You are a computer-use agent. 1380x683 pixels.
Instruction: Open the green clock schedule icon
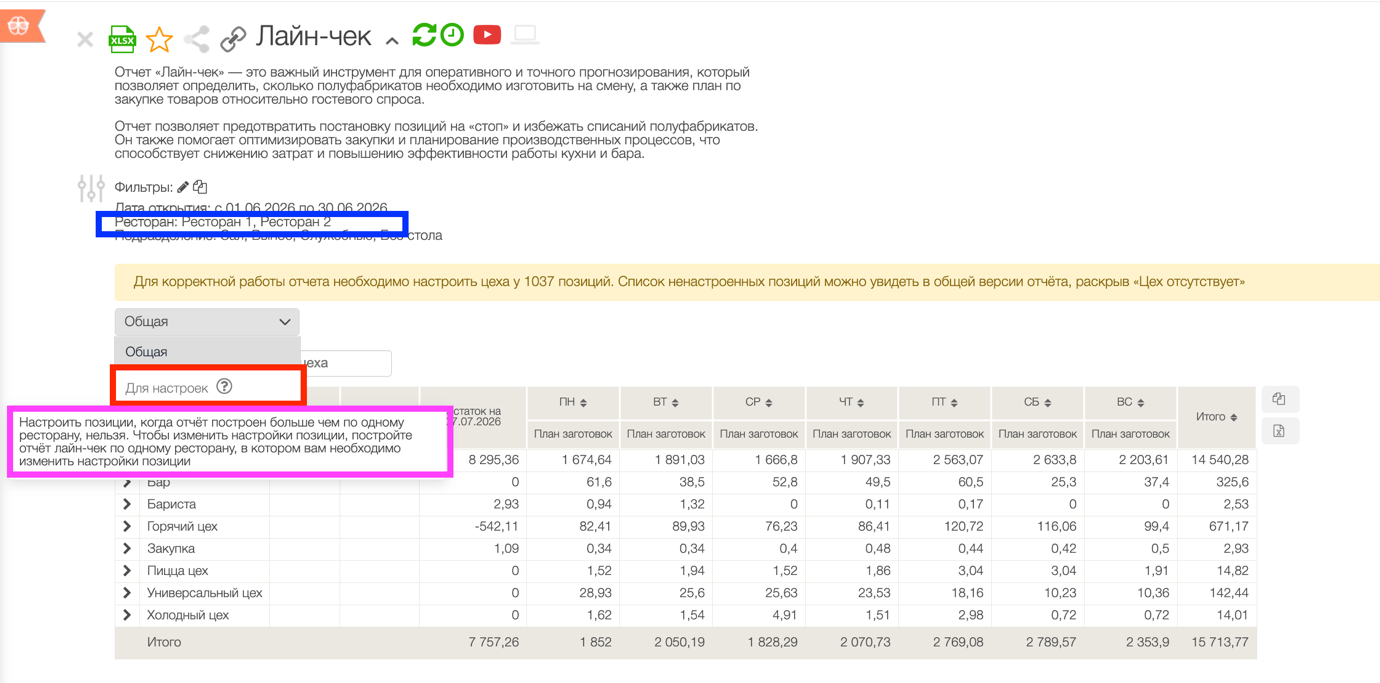(452, 35)
